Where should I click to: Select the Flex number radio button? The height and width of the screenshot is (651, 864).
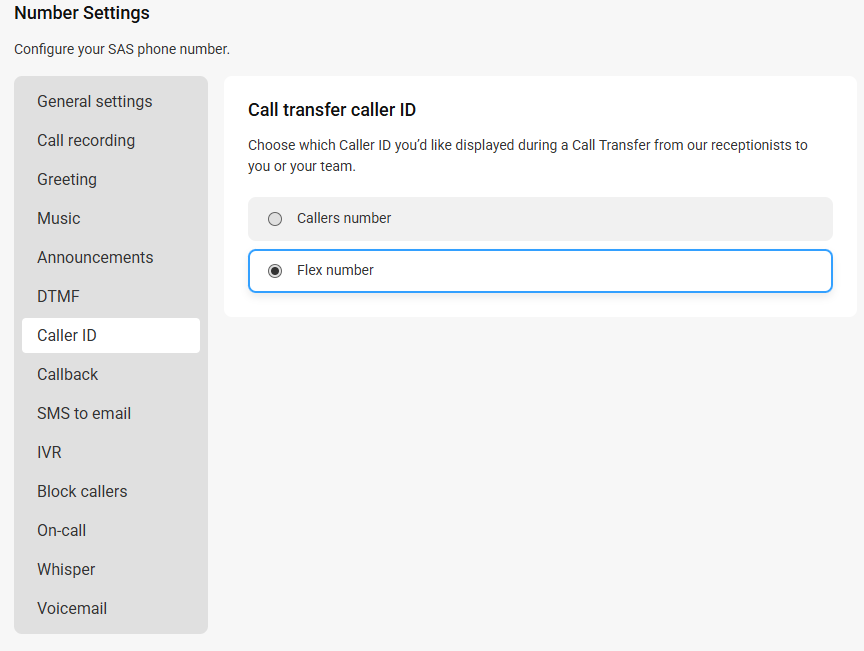tap(275, 271)
